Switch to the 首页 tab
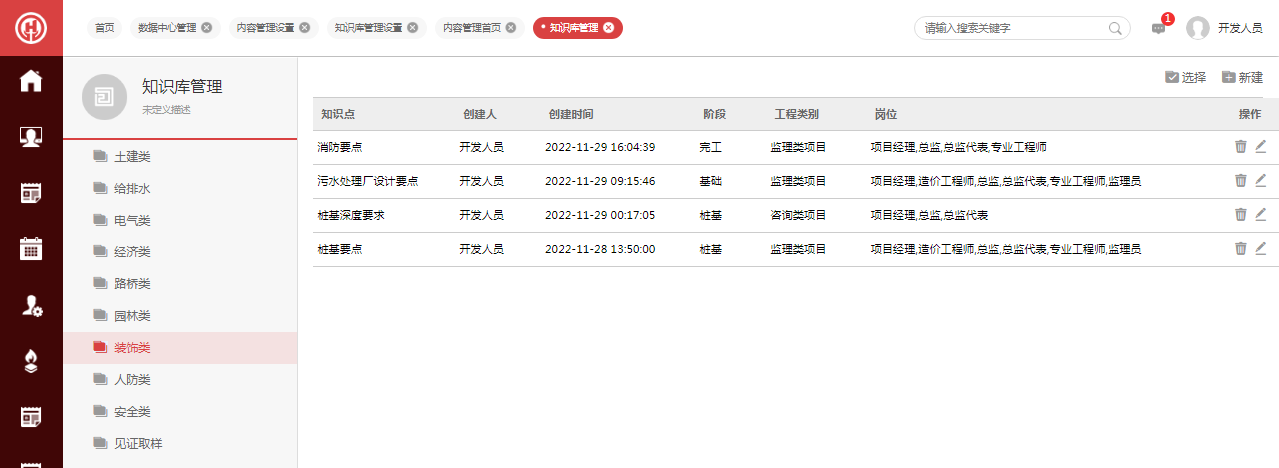The width and height of the screenshot is (1279, 468). (104, 28)
